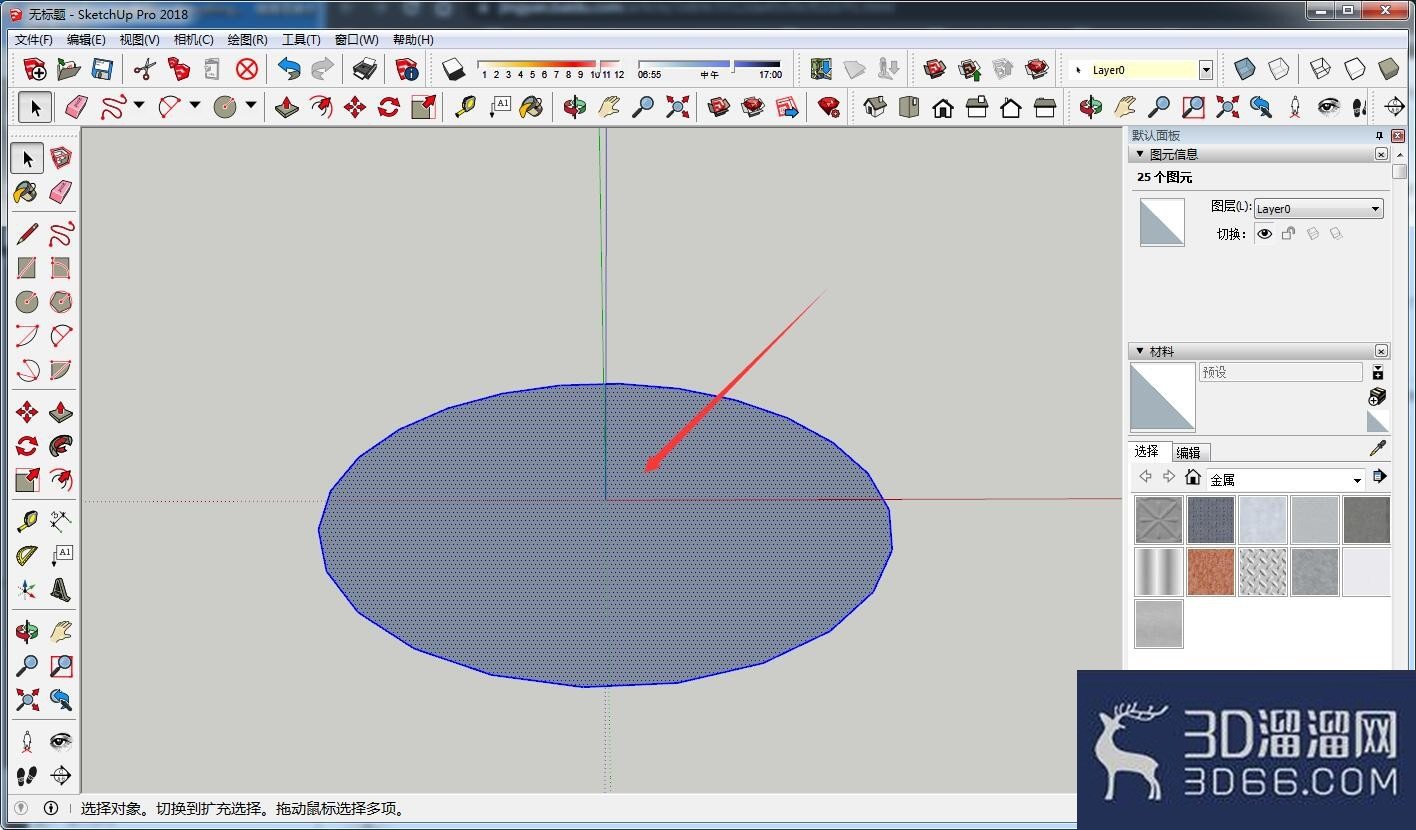Toggle the eye visibility icon in entity info
This screenshot has width=1416, height=830.
(1265, 234)
